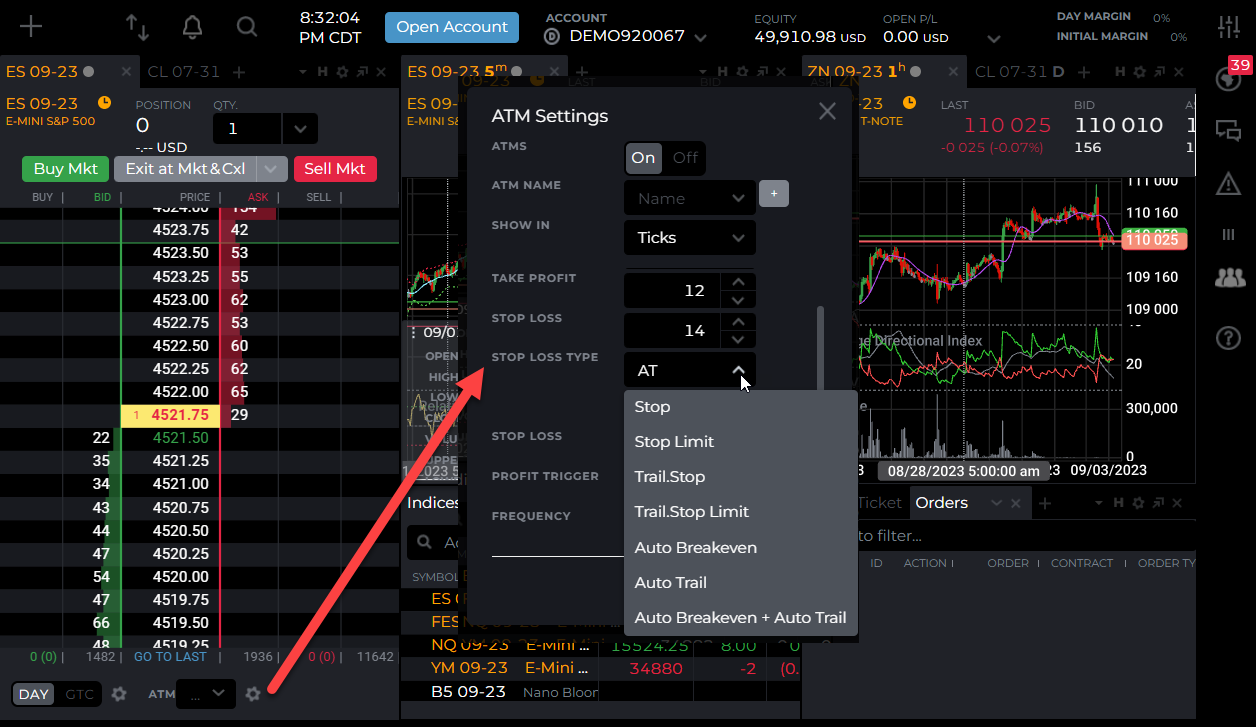
Task: Select DAY order duration
Action: click(34, 694)
